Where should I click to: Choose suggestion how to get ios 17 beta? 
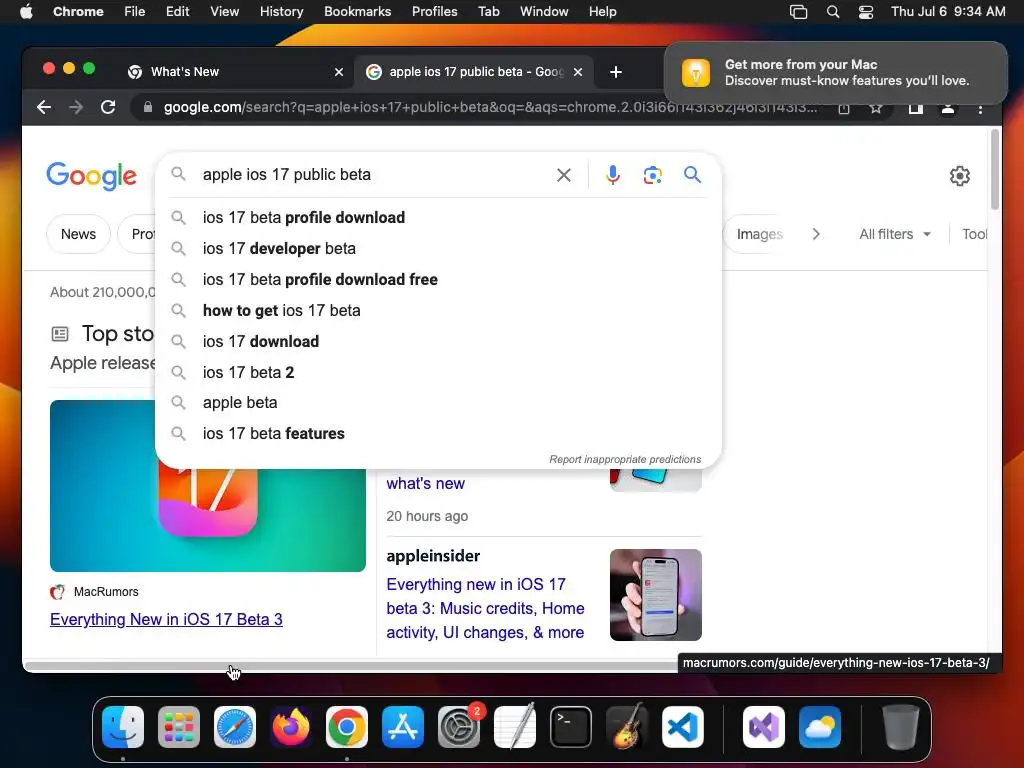click(x=438, y=310)
